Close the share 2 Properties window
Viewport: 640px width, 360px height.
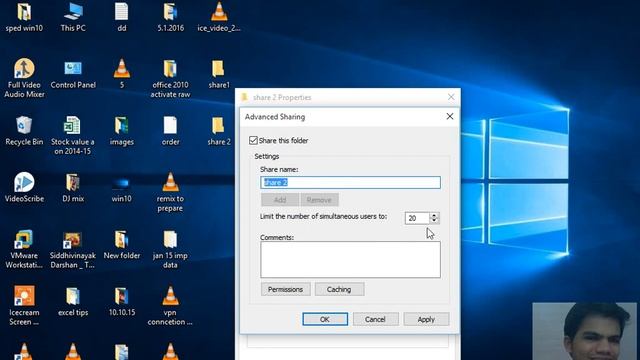coord(451,97)
